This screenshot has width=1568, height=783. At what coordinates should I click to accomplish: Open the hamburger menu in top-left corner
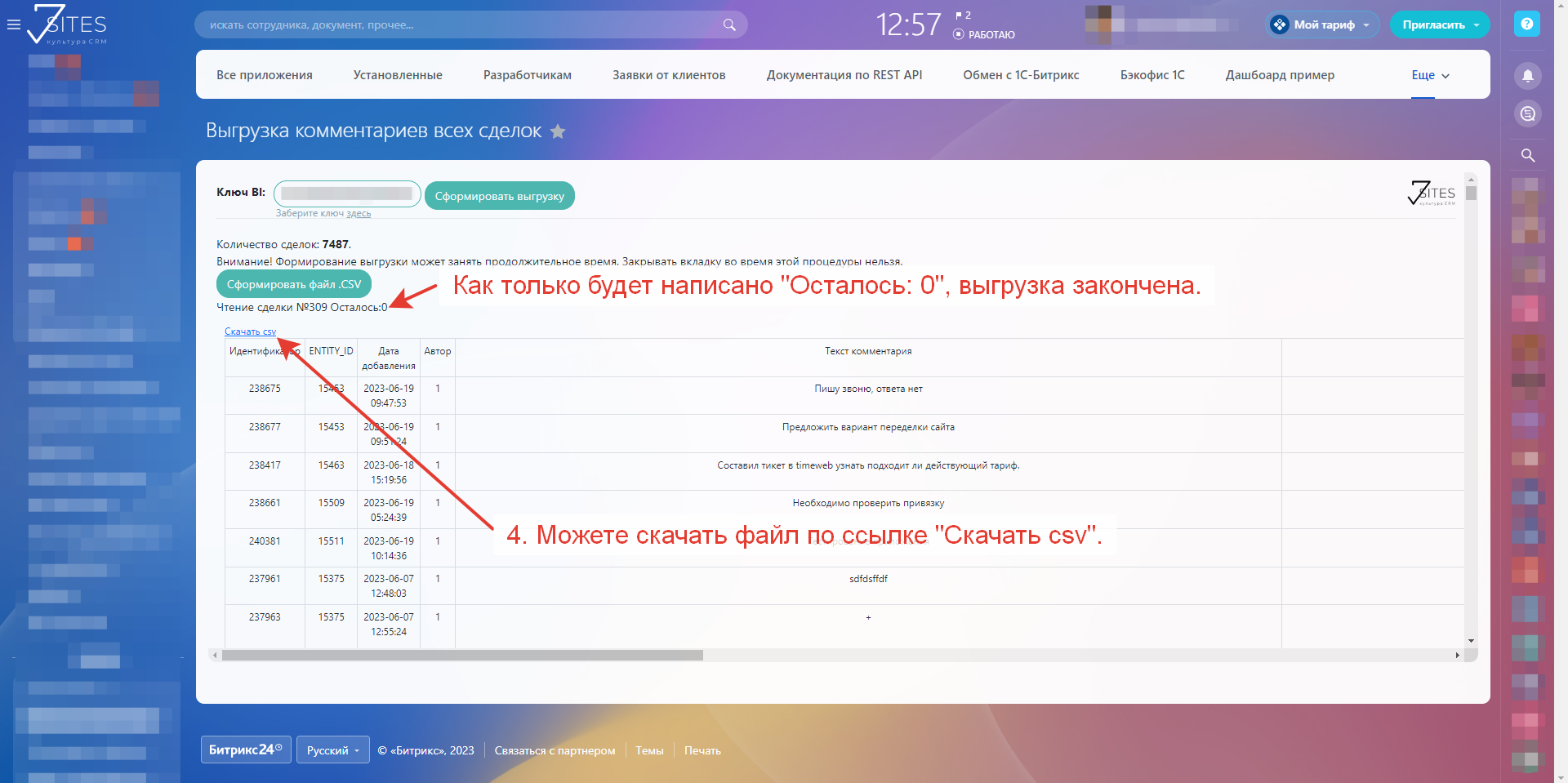[13, 24]
